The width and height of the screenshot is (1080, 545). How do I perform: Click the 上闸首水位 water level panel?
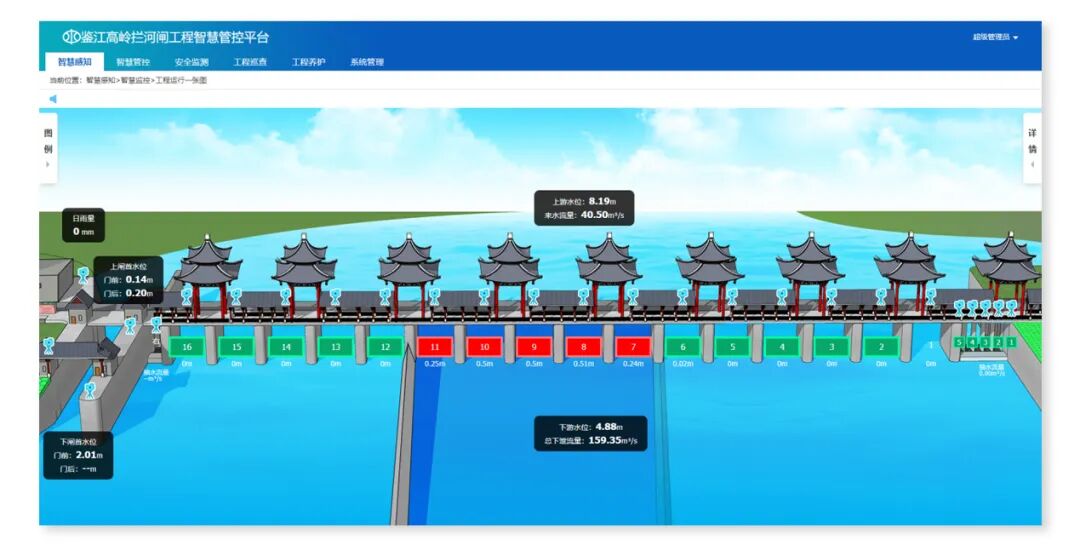pos(129,280)
